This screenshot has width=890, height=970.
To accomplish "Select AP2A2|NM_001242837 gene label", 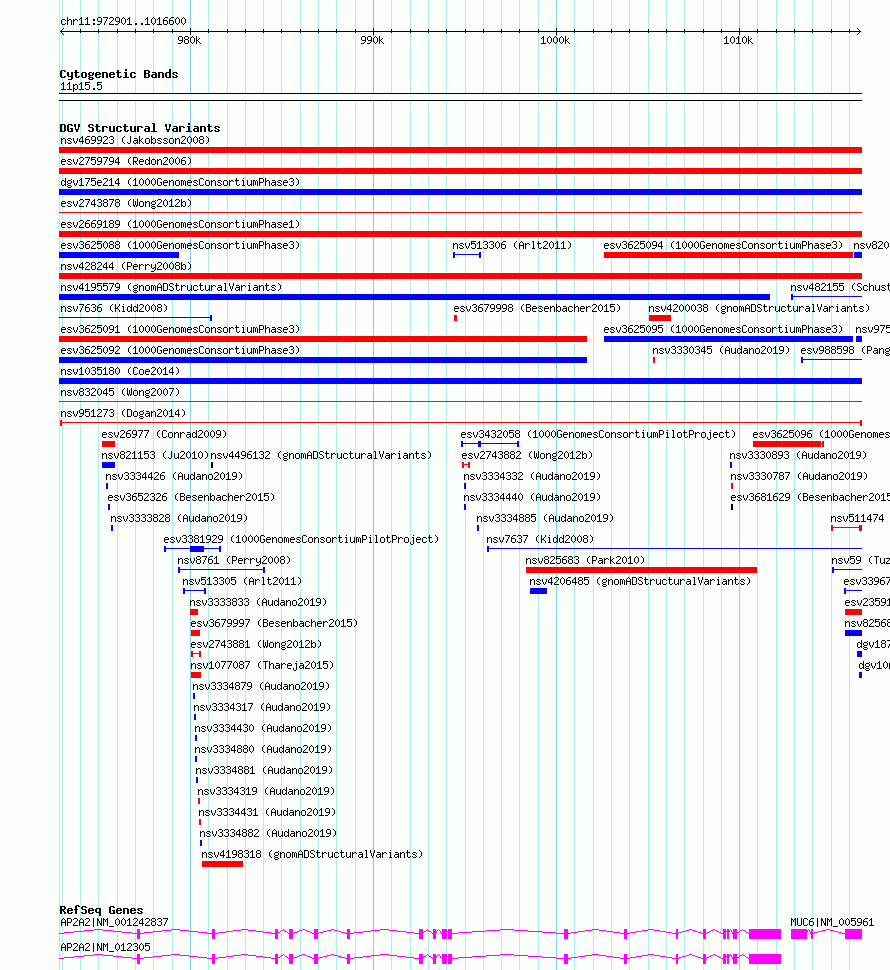I will tap(114, 922).
